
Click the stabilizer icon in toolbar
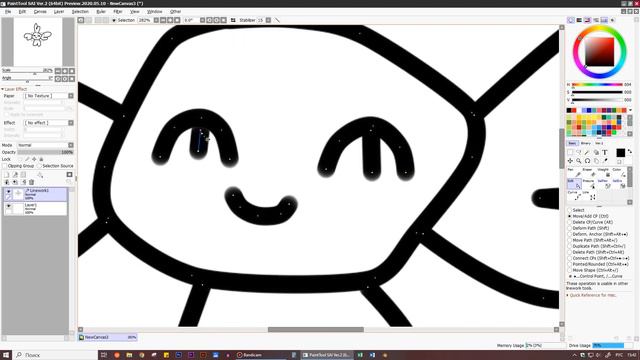(233, 20)
